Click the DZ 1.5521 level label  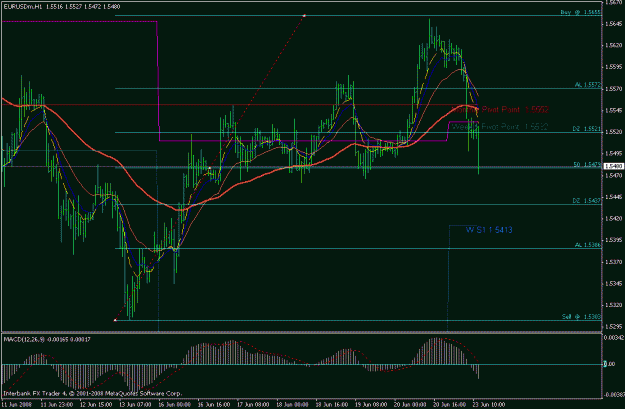587,129
